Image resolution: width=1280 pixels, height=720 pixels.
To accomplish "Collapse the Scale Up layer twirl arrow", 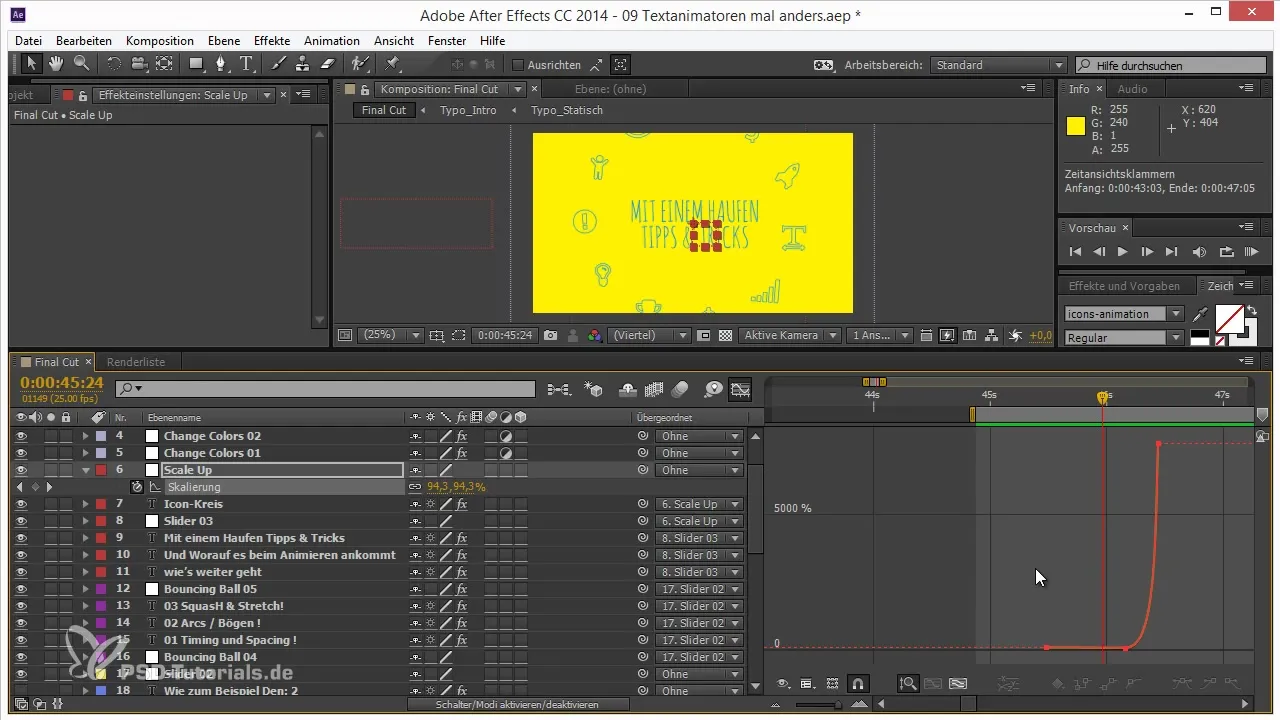I will [x=85, y=470].
